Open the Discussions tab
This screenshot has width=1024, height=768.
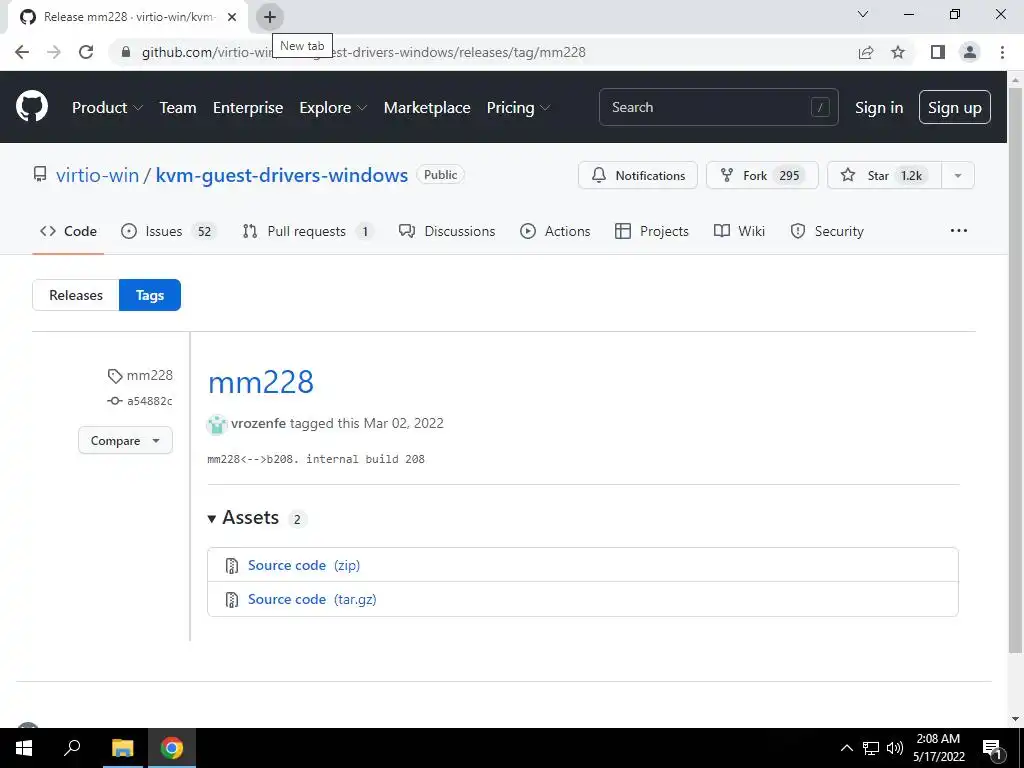(x=447, y=231)
